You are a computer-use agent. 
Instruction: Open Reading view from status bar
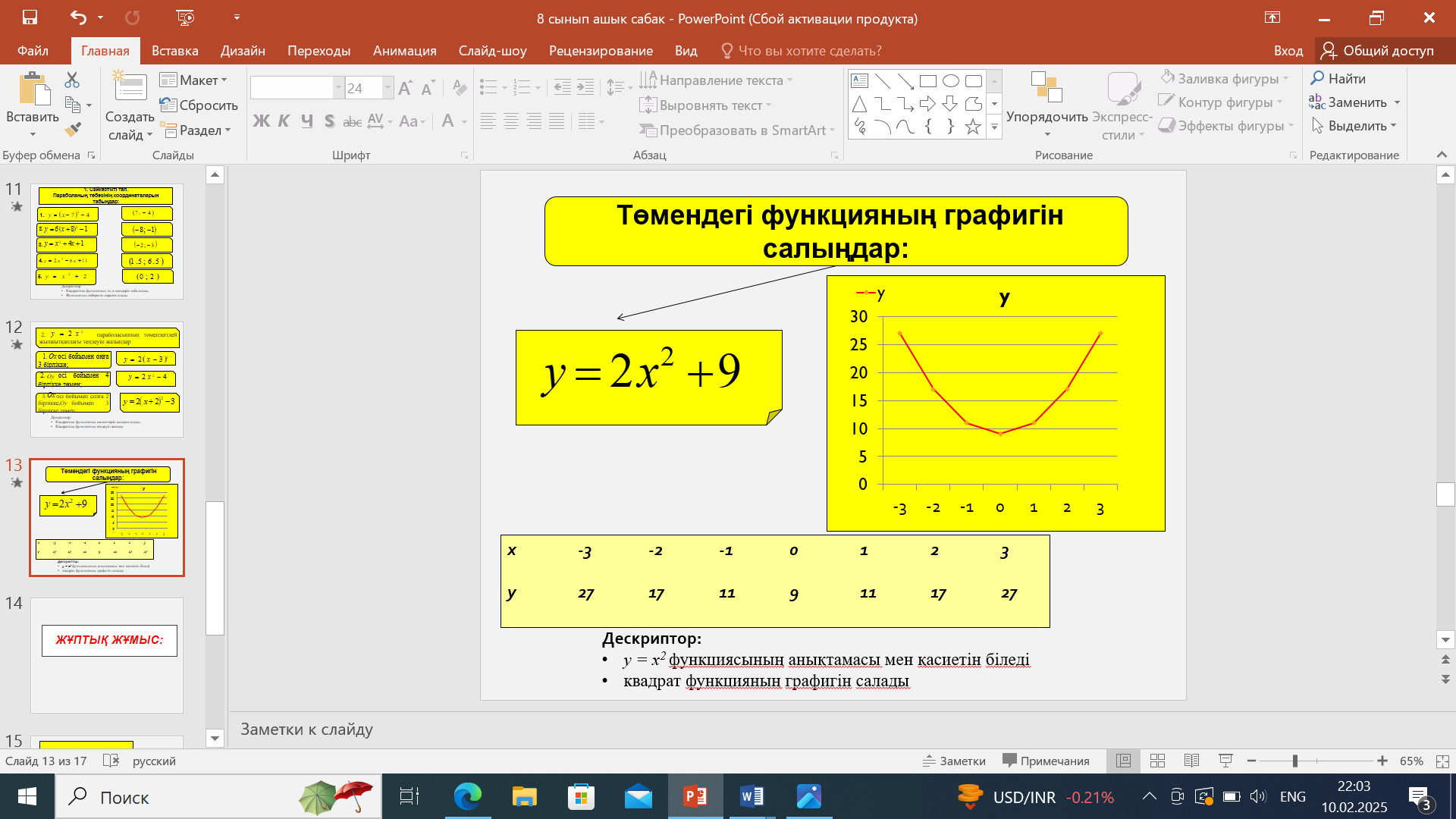point(1191,761)
